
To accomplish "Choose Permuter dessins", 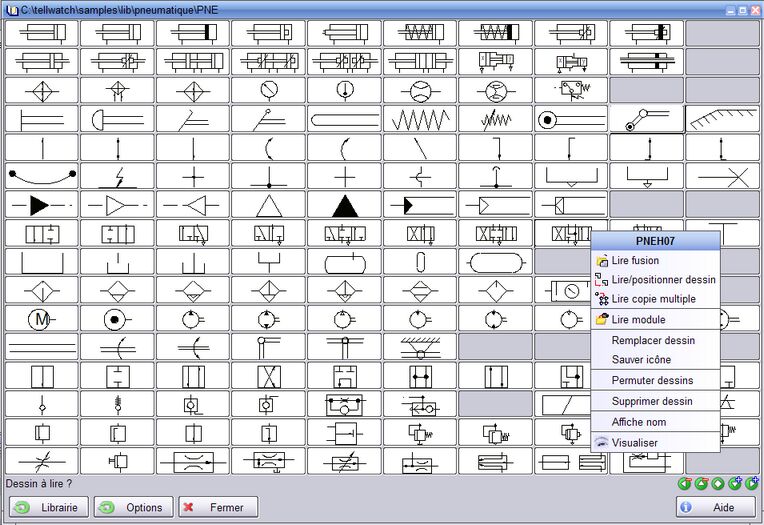I will tap(655, 380).
